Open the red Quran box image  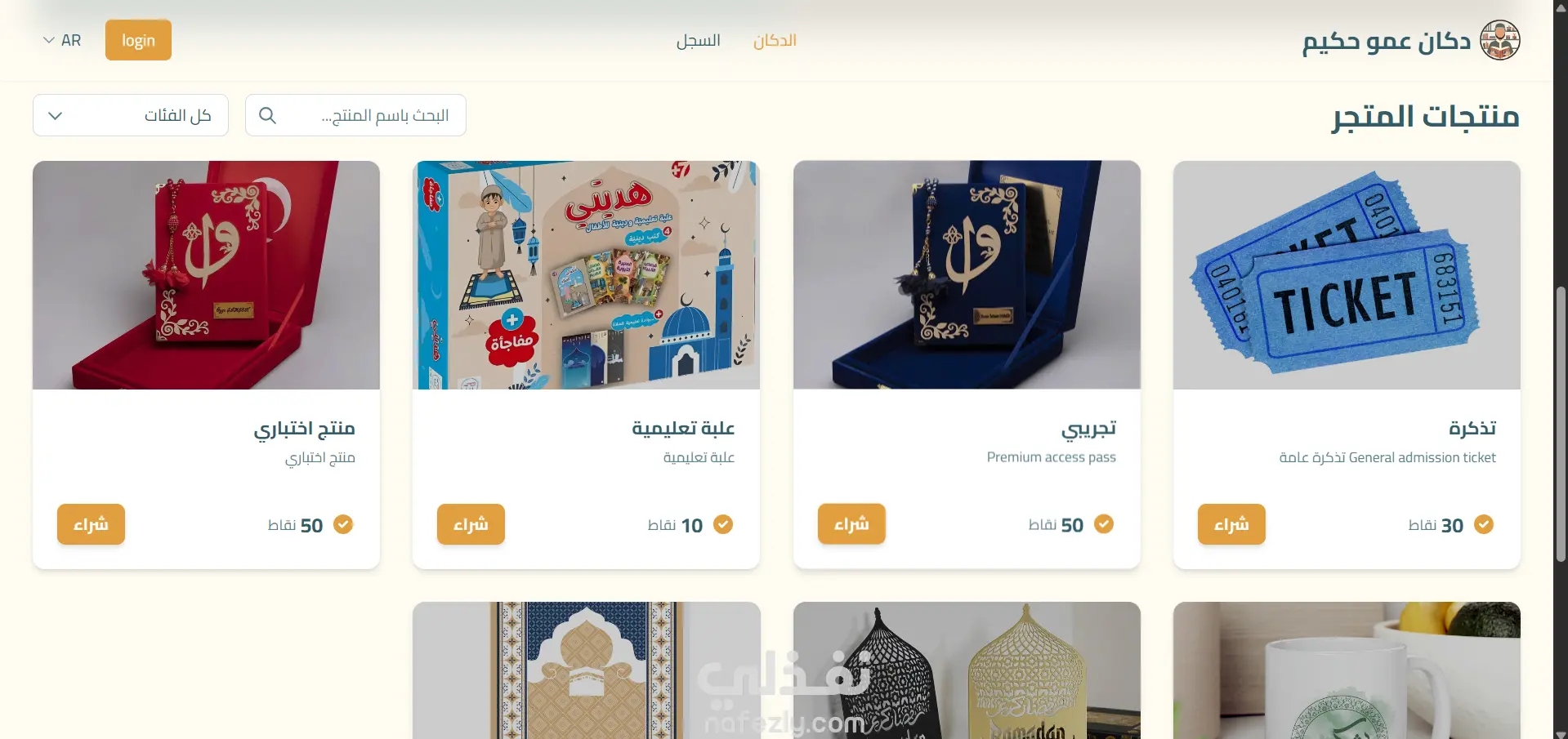(206, 275)
